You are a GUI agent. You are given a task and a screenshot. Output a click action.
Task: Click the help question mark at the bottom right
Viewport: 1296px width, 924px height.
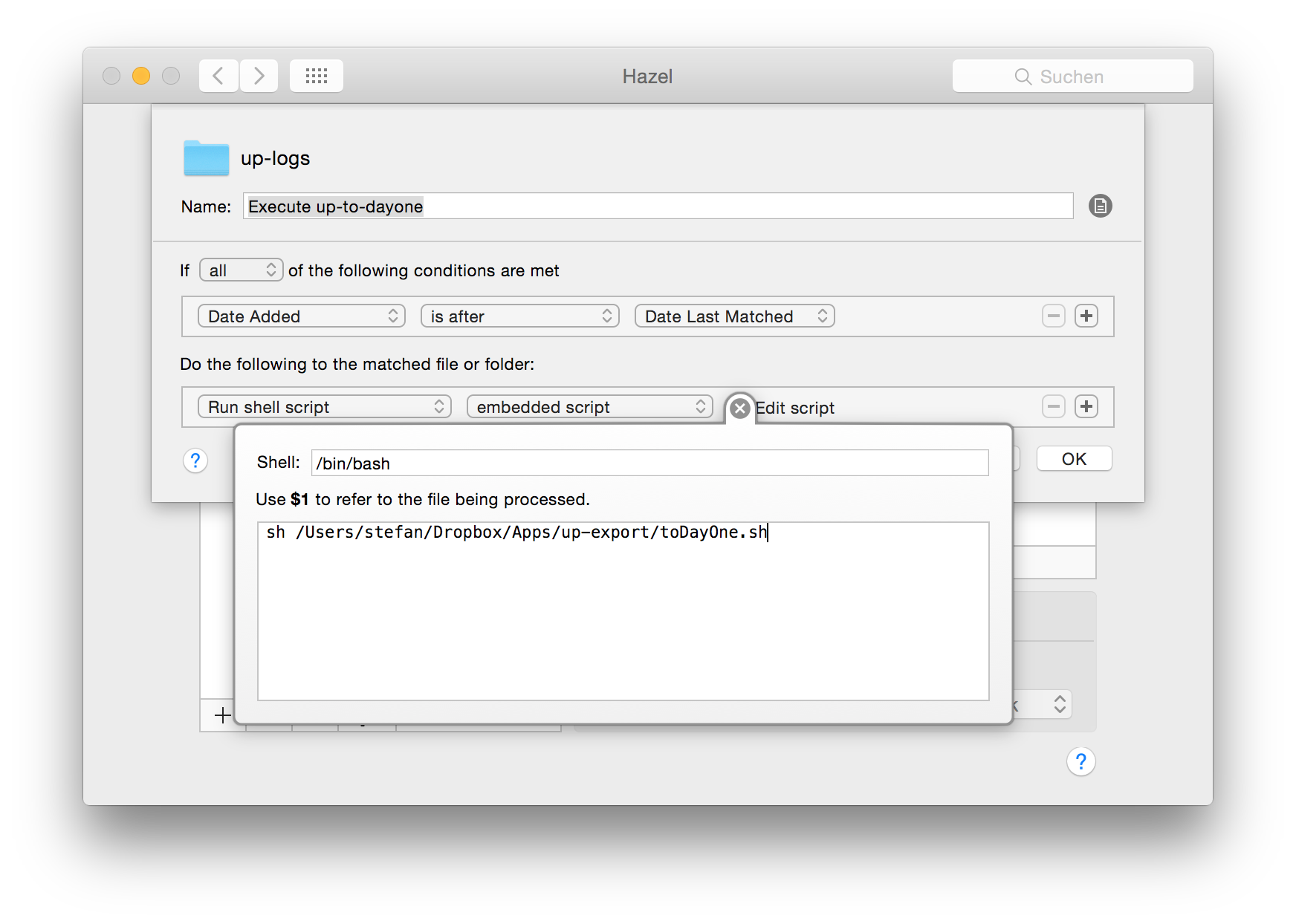[x=1081, y=761]
